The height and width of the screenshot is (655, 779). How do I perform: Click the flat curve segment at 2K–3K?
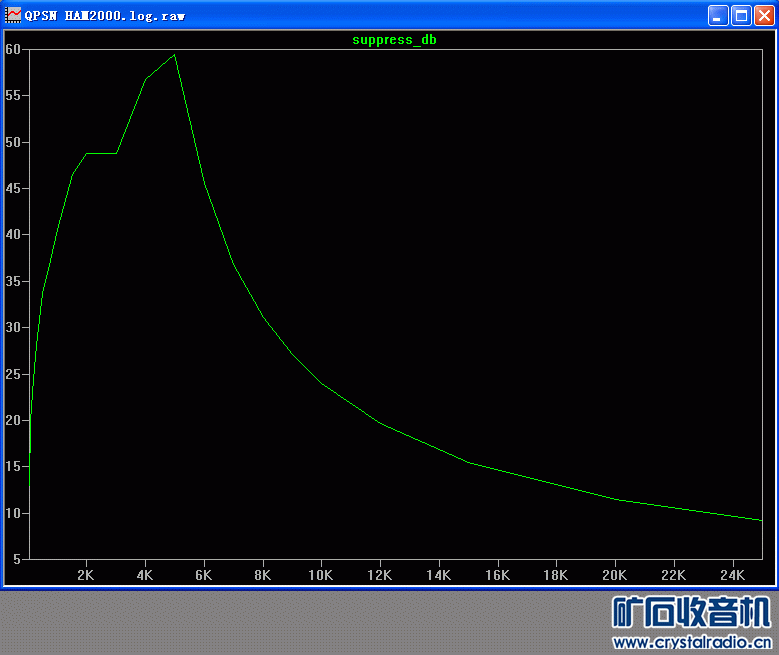tap(102, 153)
